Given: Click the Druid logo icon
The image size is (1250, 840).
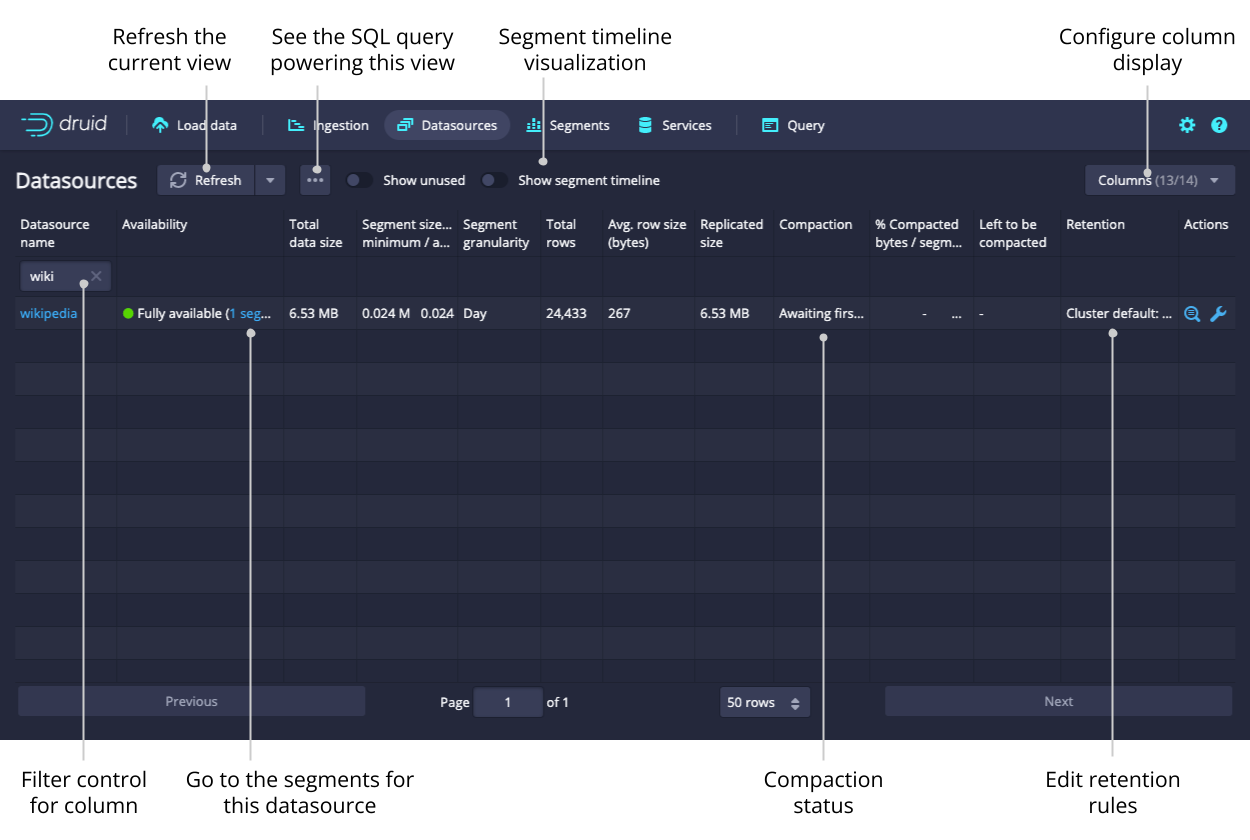Looking at the screenshot, I should [x=36, y=125].
